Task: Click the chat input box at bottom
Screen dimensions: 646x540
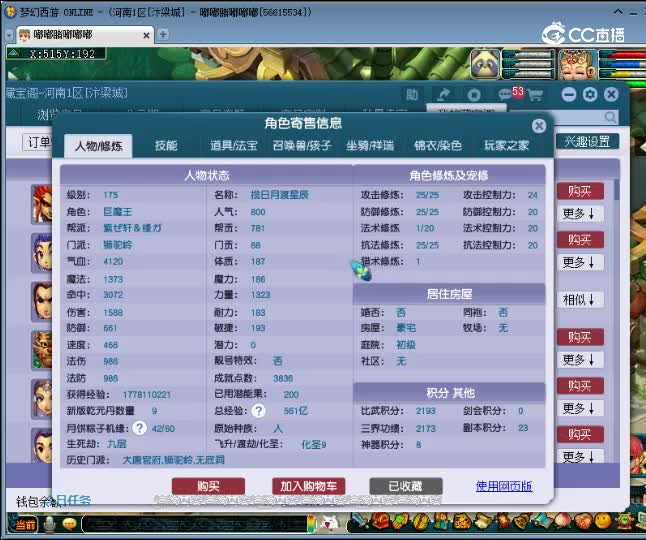Action: click(196, 524)
